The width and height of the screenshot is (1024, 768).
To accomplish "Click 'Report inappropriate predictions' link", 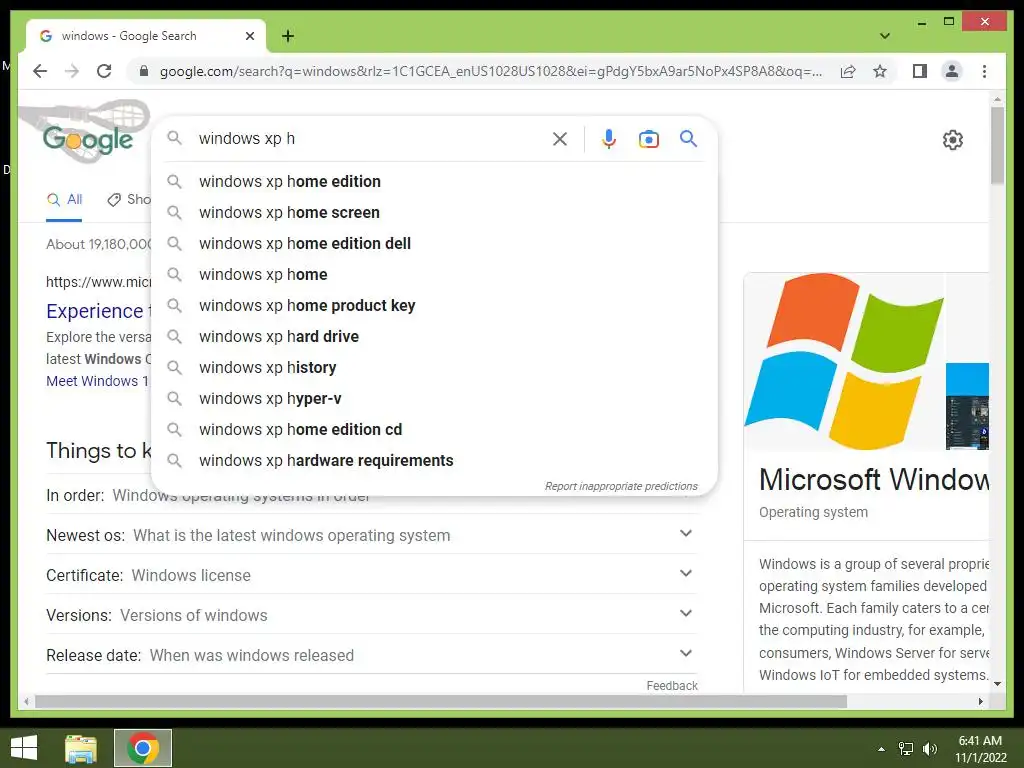I will (621, 487).
